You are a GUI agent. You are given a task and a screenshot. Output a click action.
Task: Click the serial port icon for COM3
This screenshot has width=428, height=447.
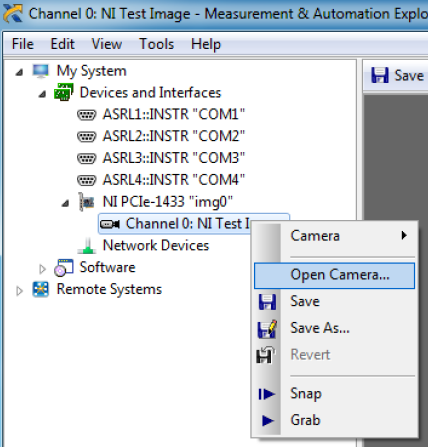point(87,158)
